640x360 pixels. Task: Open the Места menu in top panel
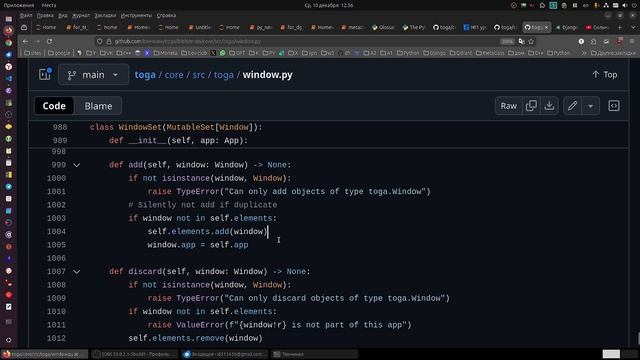pyautogui.click(x=49, y=5)
